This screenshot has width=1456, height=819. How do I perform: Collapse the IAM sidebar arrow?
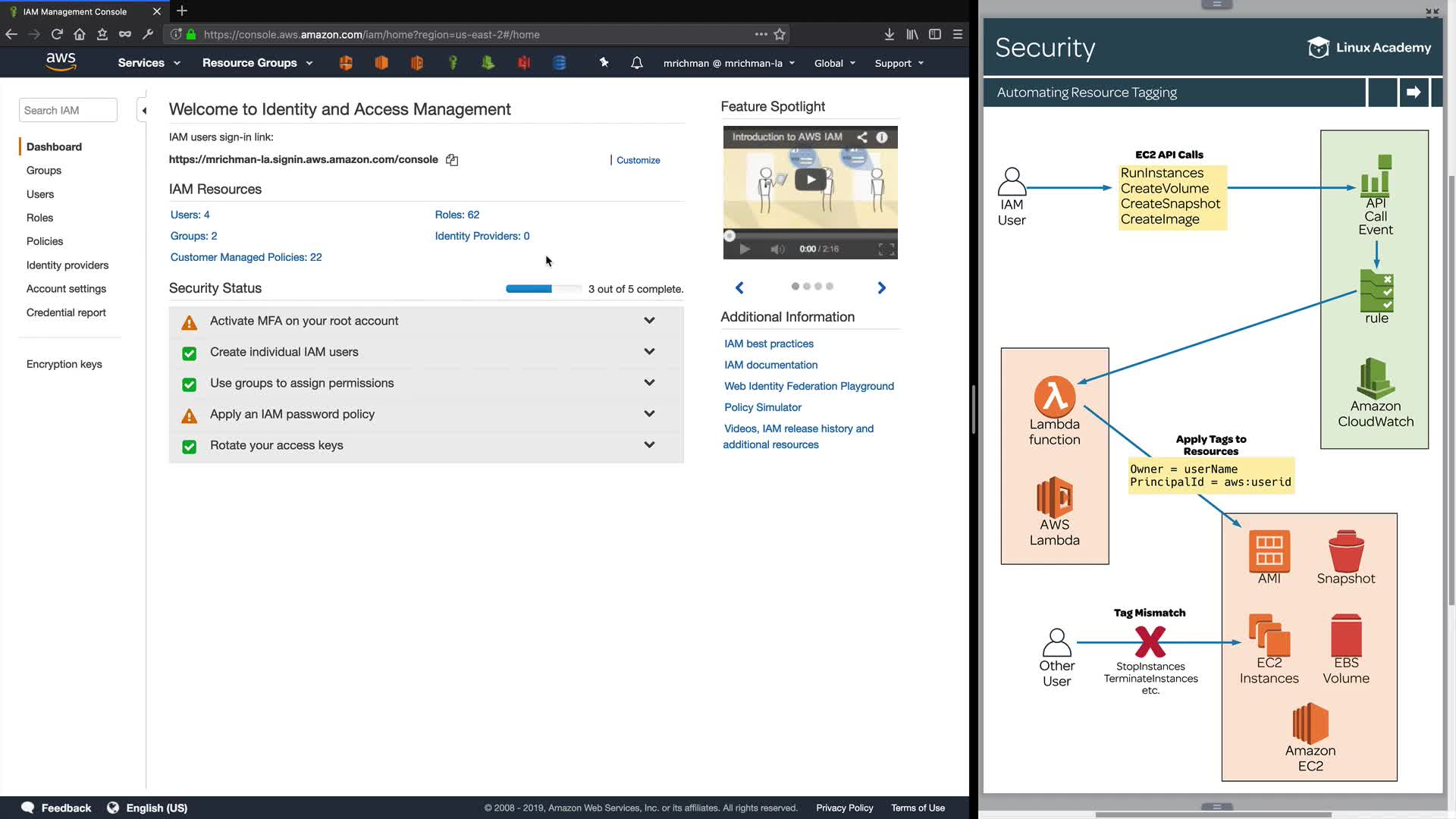[x=144, y=111]
